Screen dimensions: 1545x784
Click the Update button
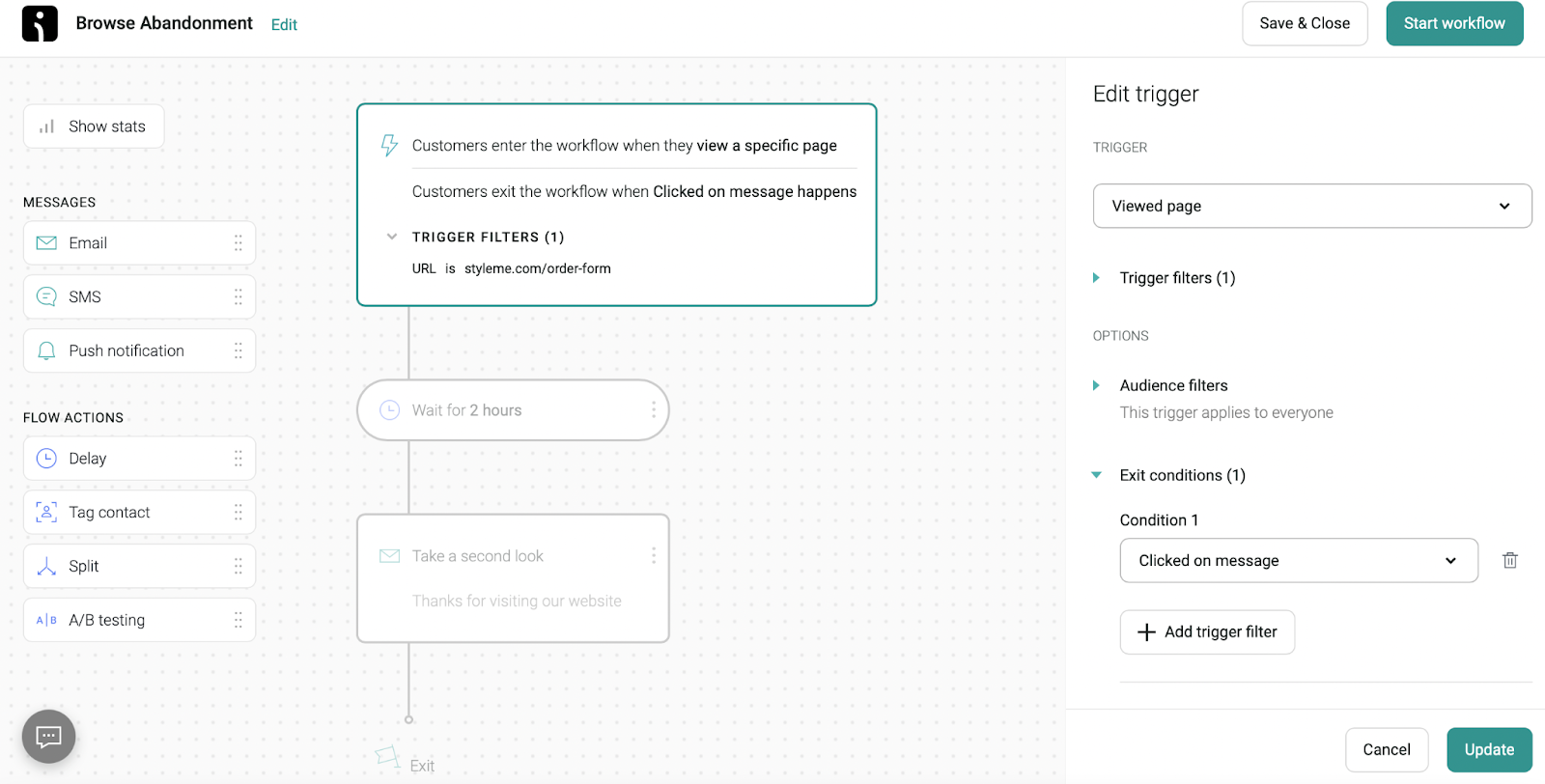(x=1488, y=749)
